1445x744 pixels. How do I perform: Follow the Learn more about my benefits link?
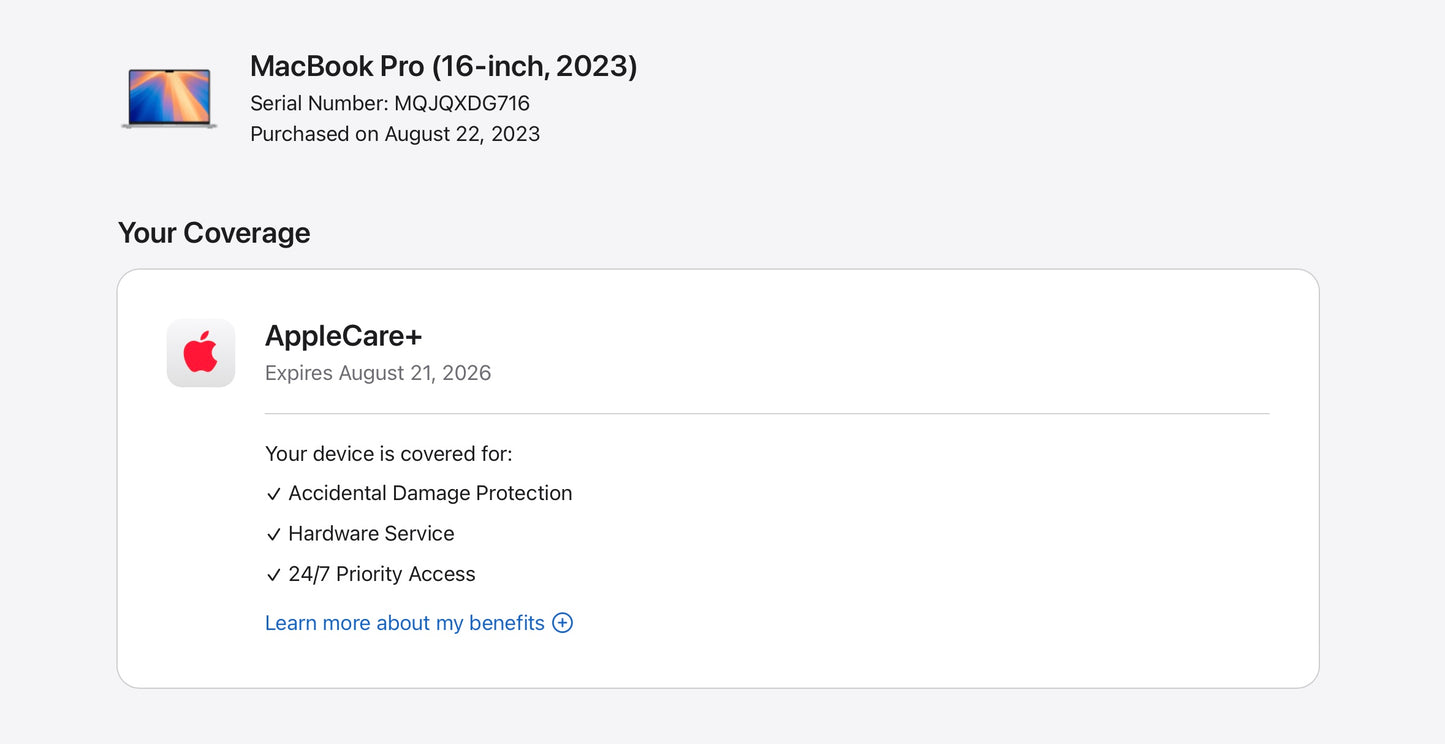pyautogui.click(x=405, y=622)
